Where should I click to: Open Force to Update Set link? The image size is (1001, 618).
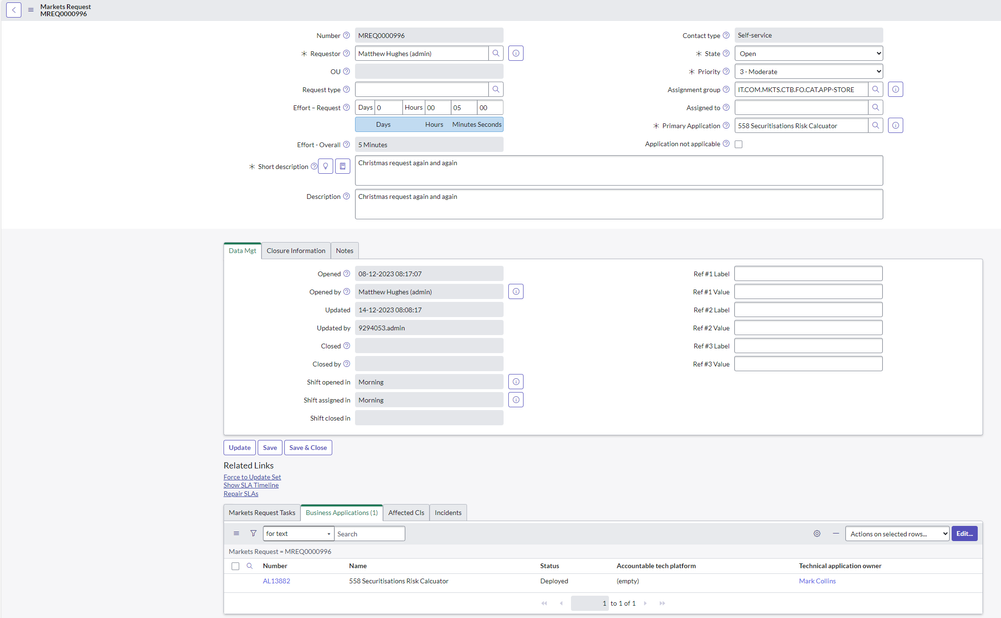[252, 477]
